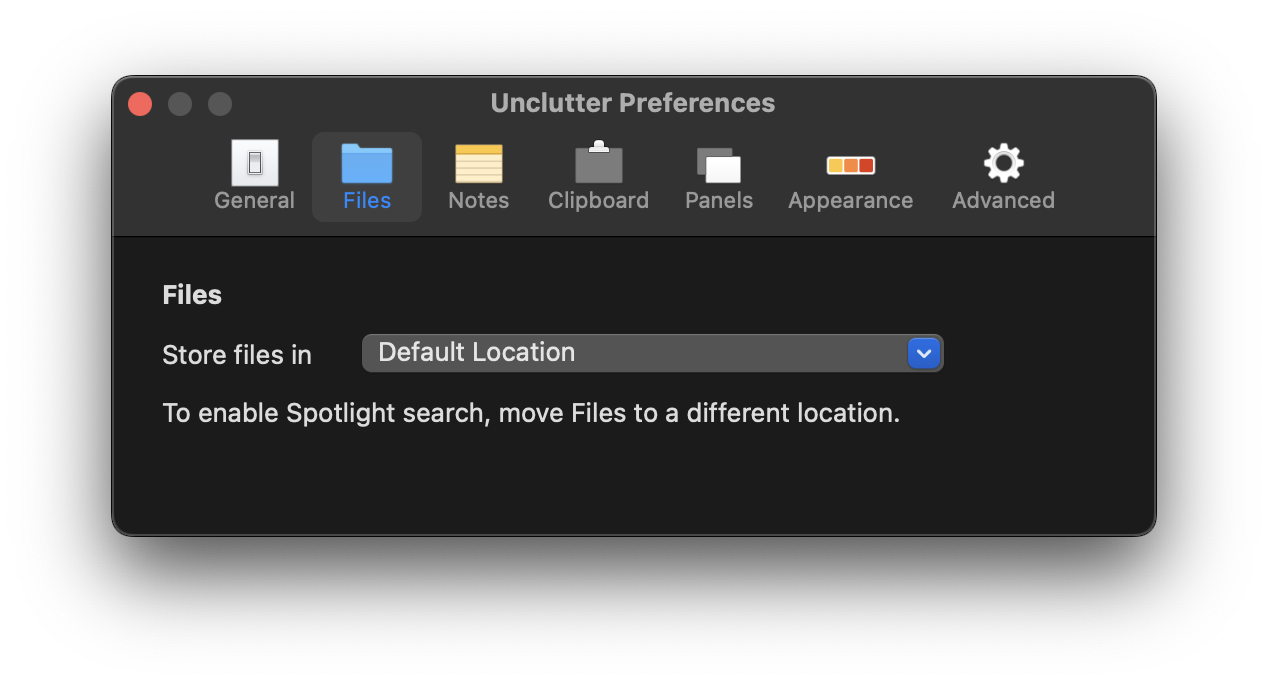The width and height of the screenshot is (1268, 684).
Task: Switch to the Notes preferences pane
Action: click(478, 177)
